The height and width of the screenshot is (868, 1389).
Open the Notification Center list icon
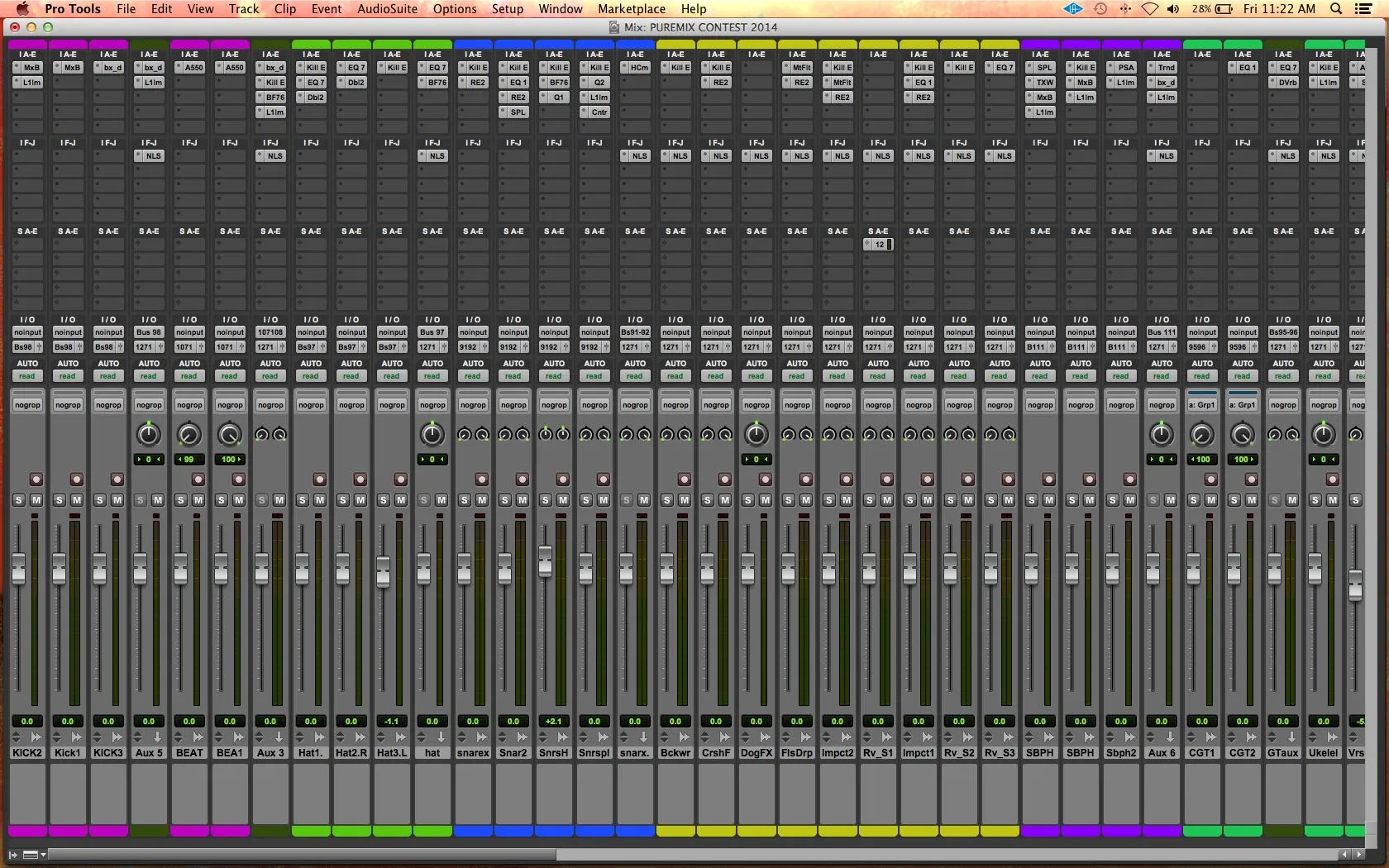[x=1364, y=9]
